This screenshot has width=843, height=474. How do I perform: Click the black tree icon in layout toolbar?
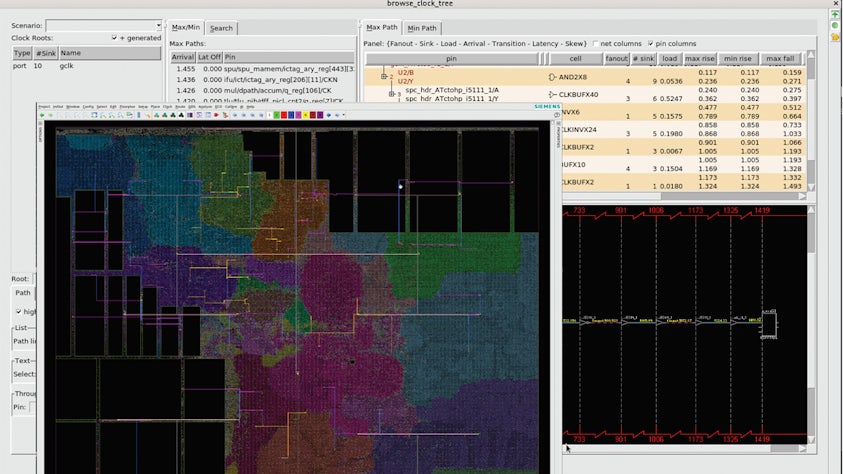click(181, 115)
